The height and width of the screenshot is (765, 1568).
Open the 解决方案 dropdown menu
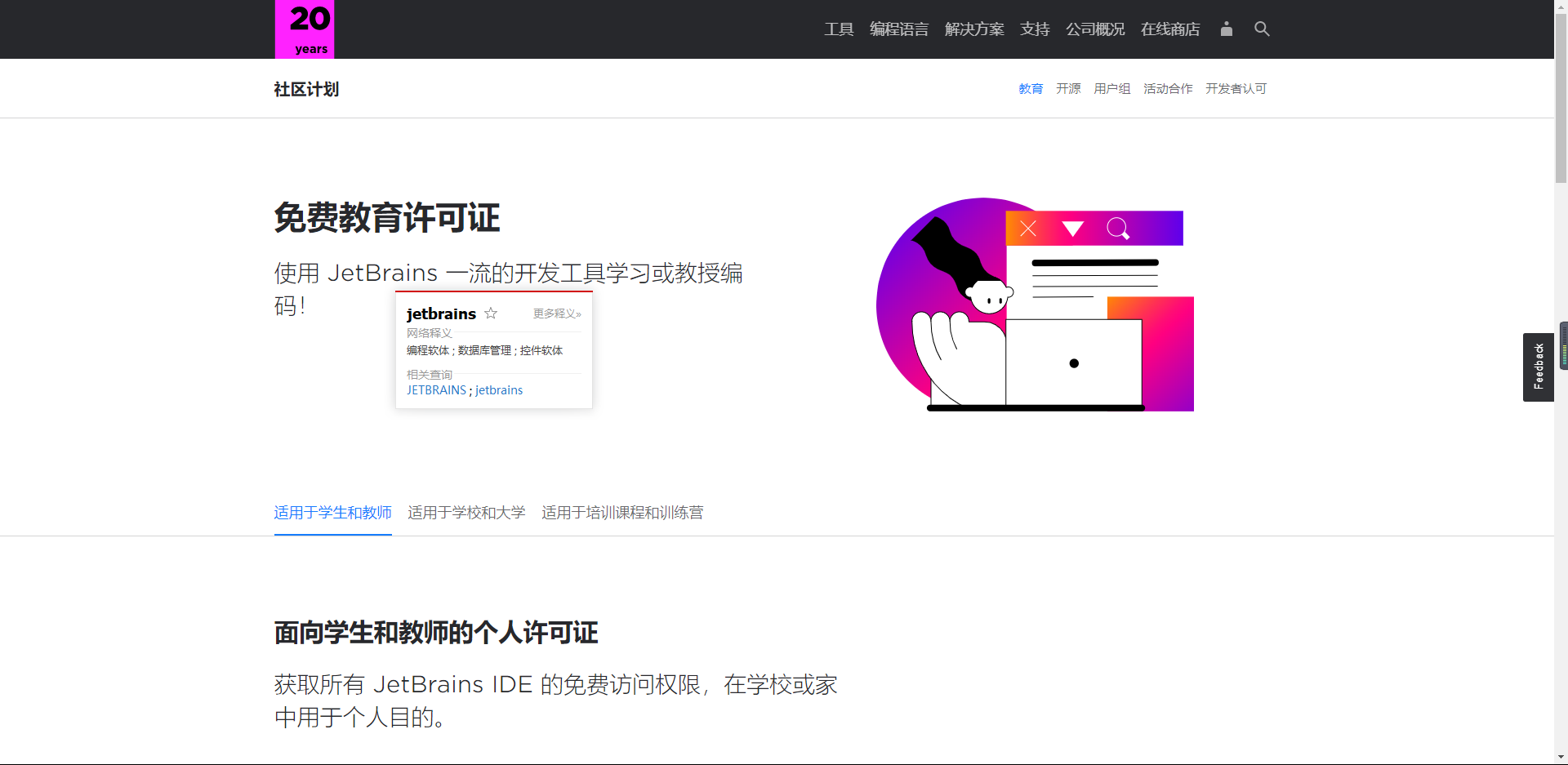pyautogui.click(x=973, y=29)
